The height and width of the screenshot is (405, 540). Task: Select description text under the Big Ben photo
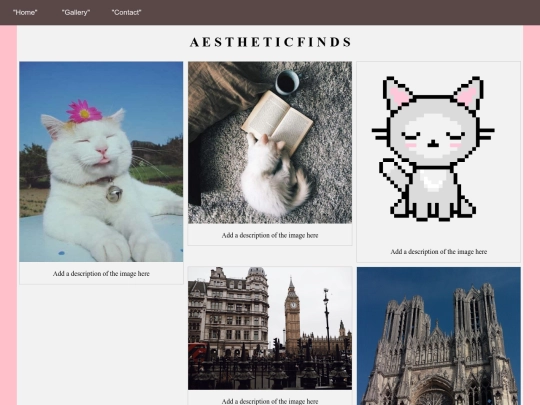point(270,401)
